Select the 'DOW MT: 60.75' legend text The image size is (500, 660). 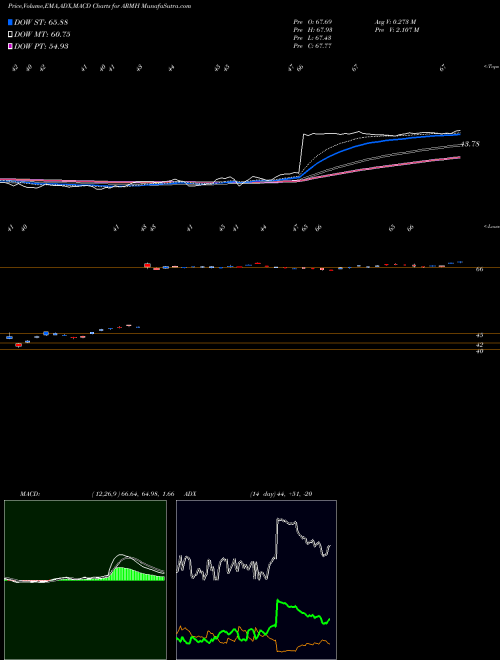pos(42,35)
